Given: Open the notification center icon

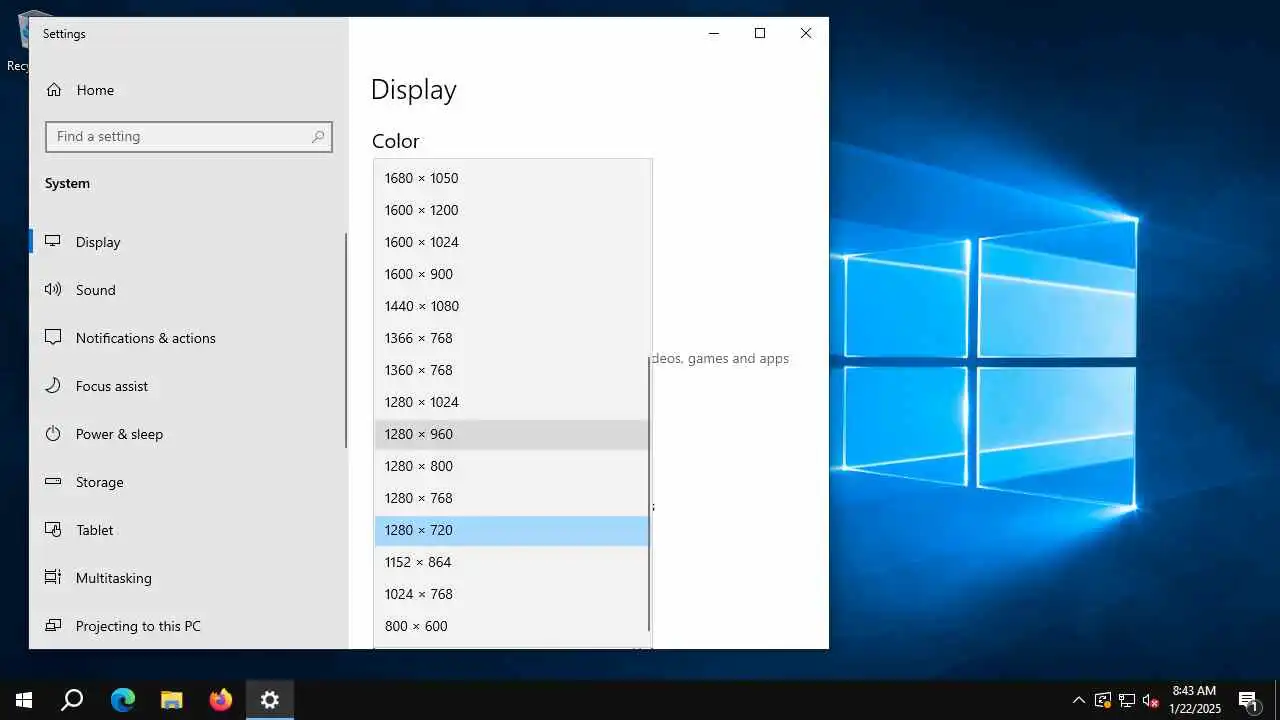Looking at the screenshot, I should [x=1248, y=700].
